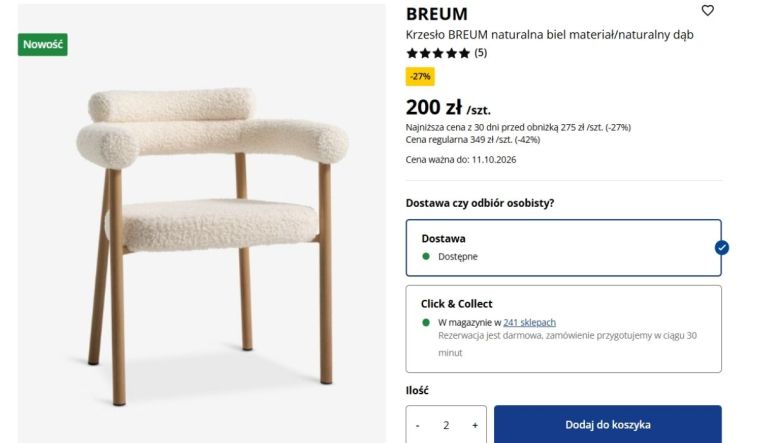Click the Cena regularna 349 zł line
759x443 pixels.
(472, 140)
